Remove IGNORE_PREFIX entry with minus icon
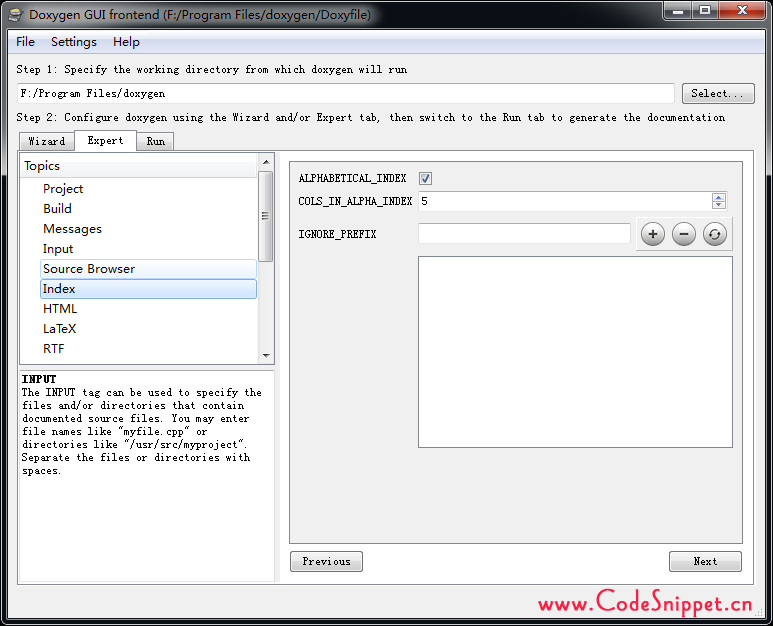Viewport: 773px width, 626px height. [684, 234]
